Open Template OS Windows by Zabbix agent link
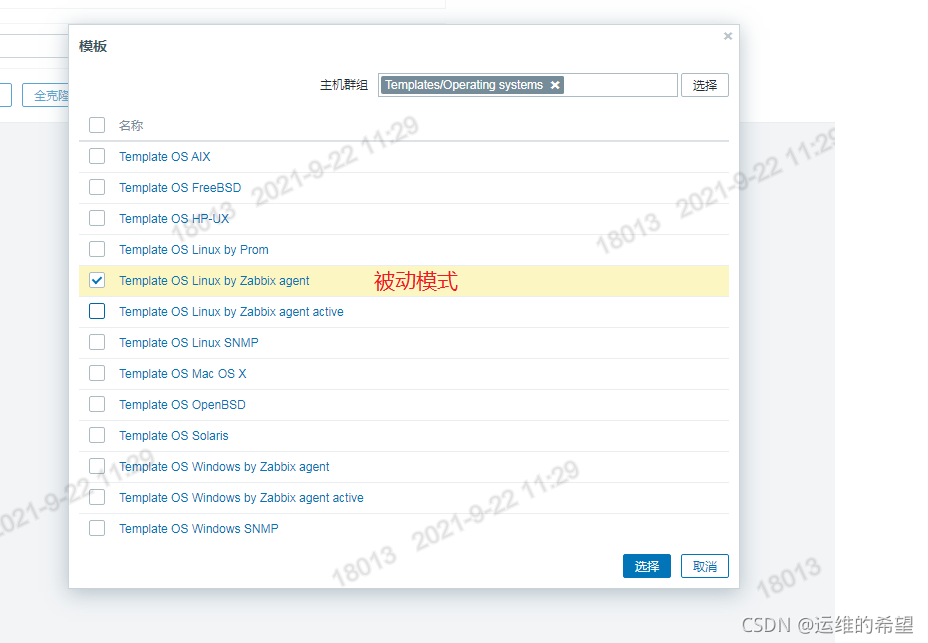The width and height of the screenshot is (928, 643). click(224, 467)
